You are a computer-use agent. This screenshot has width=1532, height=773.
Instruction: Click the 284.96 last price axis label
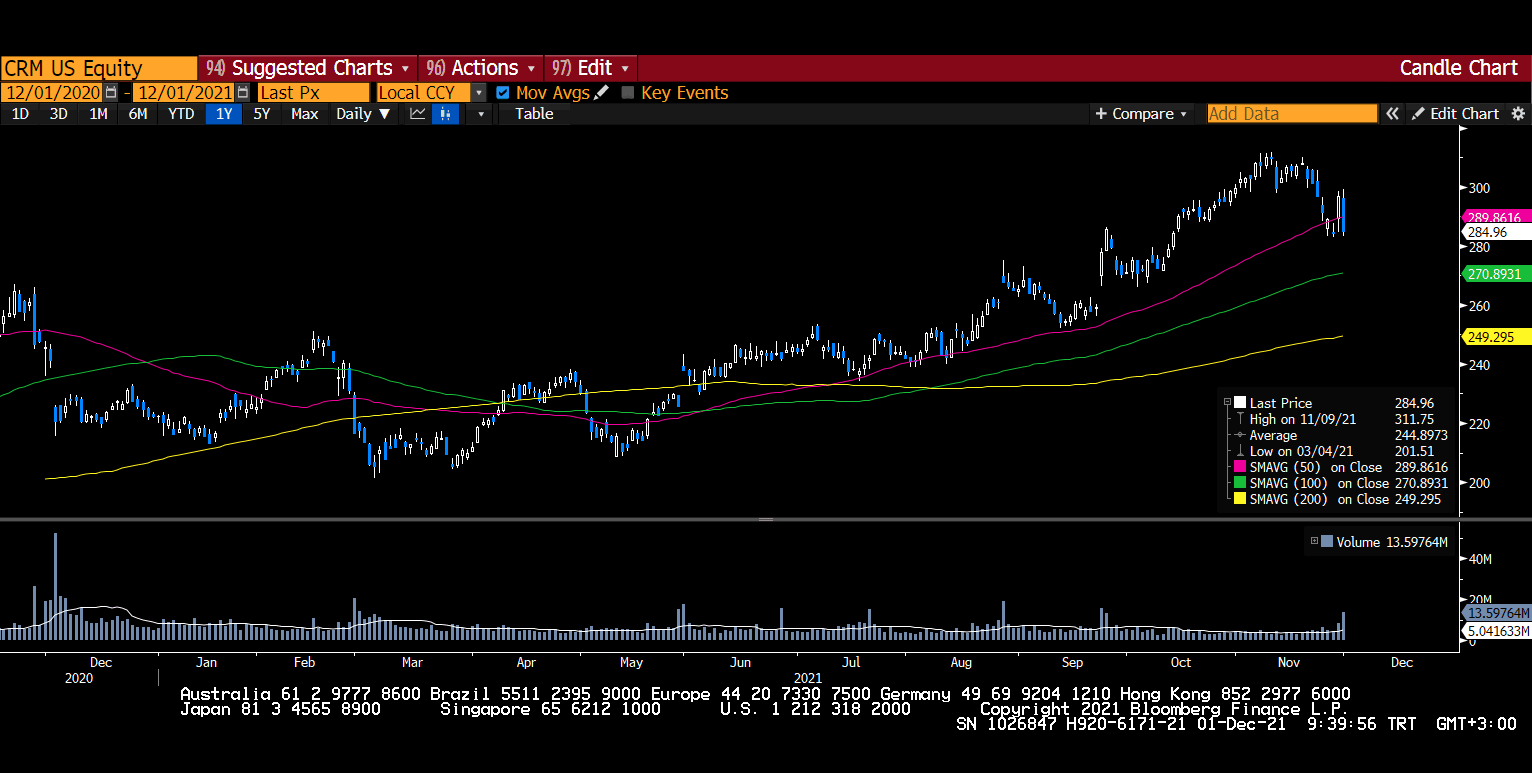(x=1496, y=232)
